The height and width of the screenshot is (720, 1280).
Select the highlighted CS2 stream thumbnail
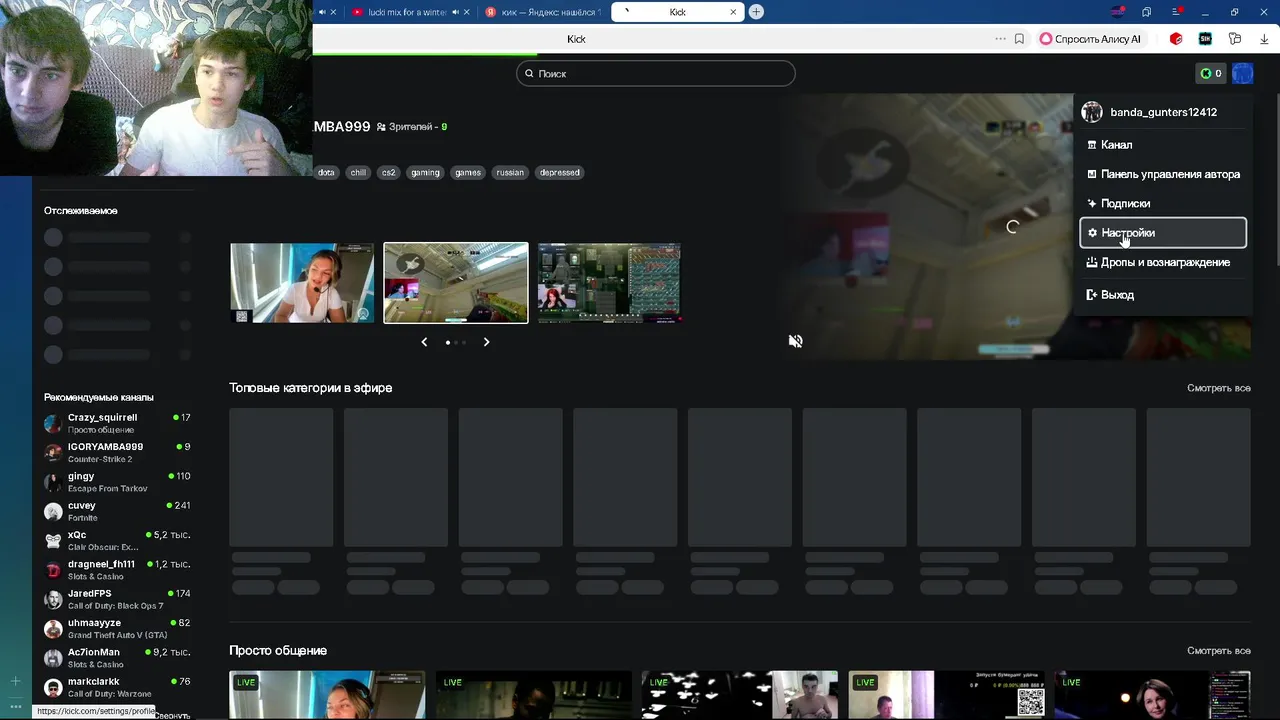tap(456, 283)
